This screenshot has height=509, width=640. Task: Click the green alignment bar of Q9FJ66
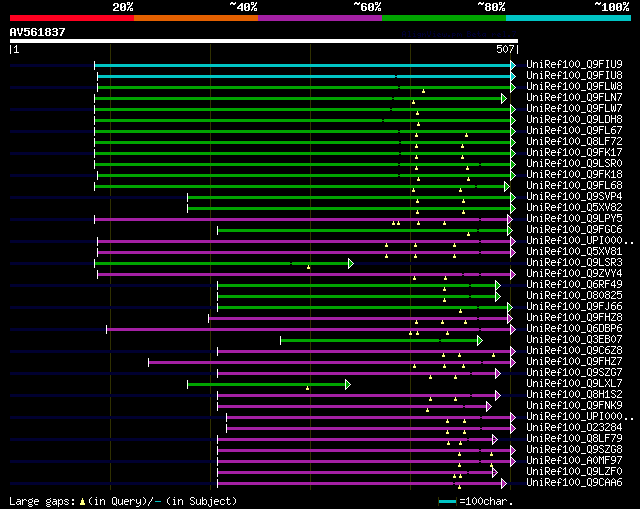point(362,307)
